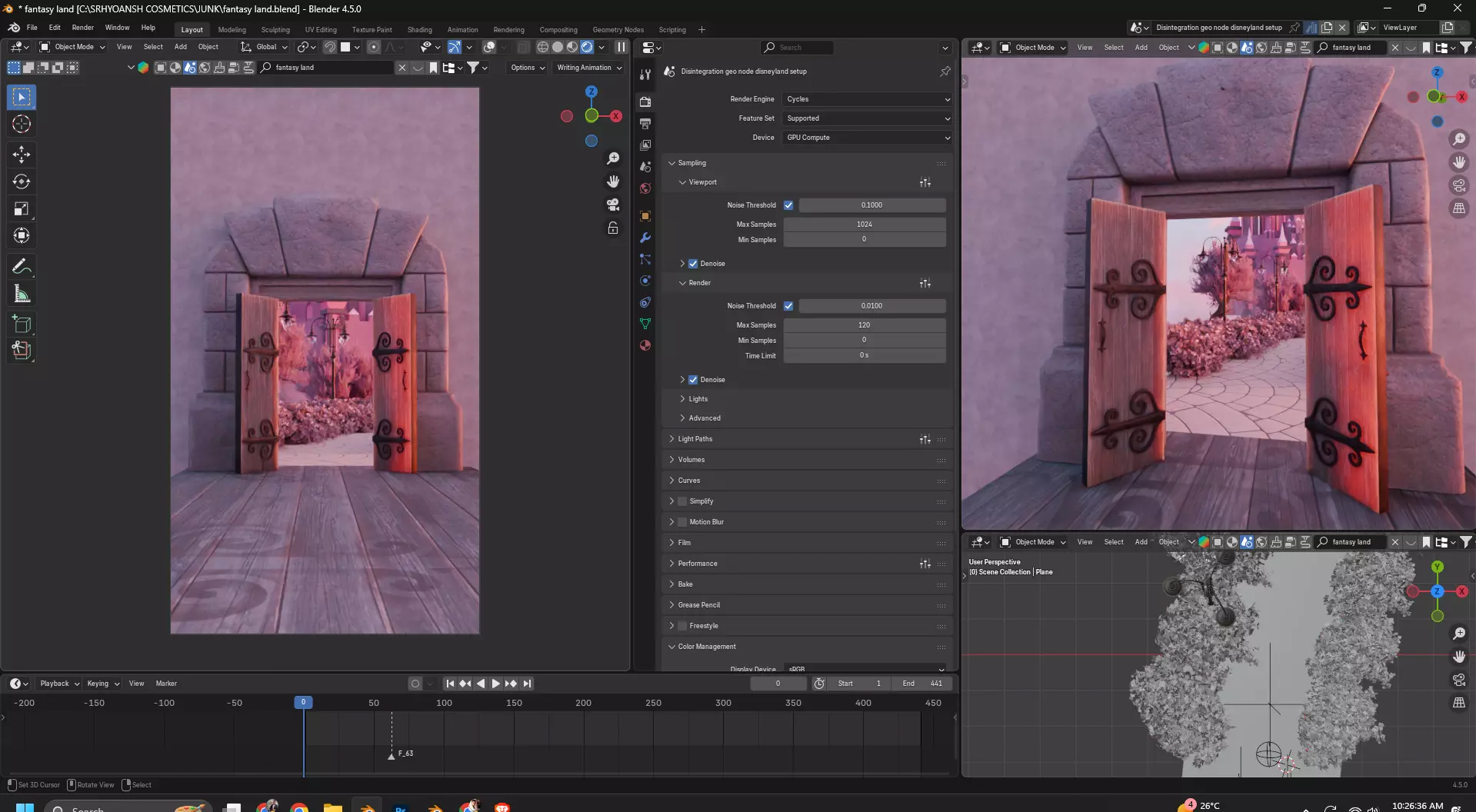1476x812 pixels.
Task: Open the View Layer properties tab
Action: pos(645,145)
